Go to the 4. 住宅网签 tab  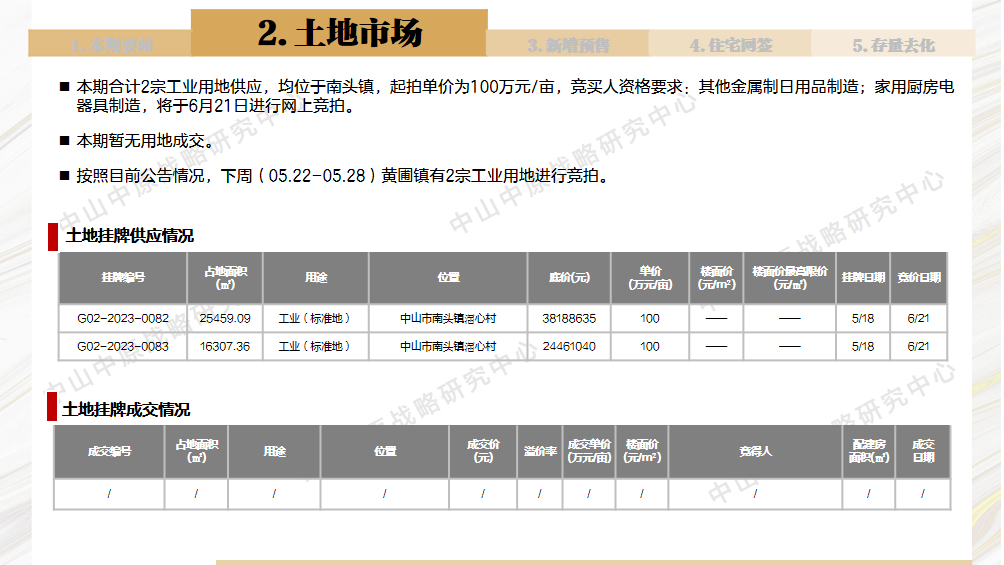[x=730, y=45]
